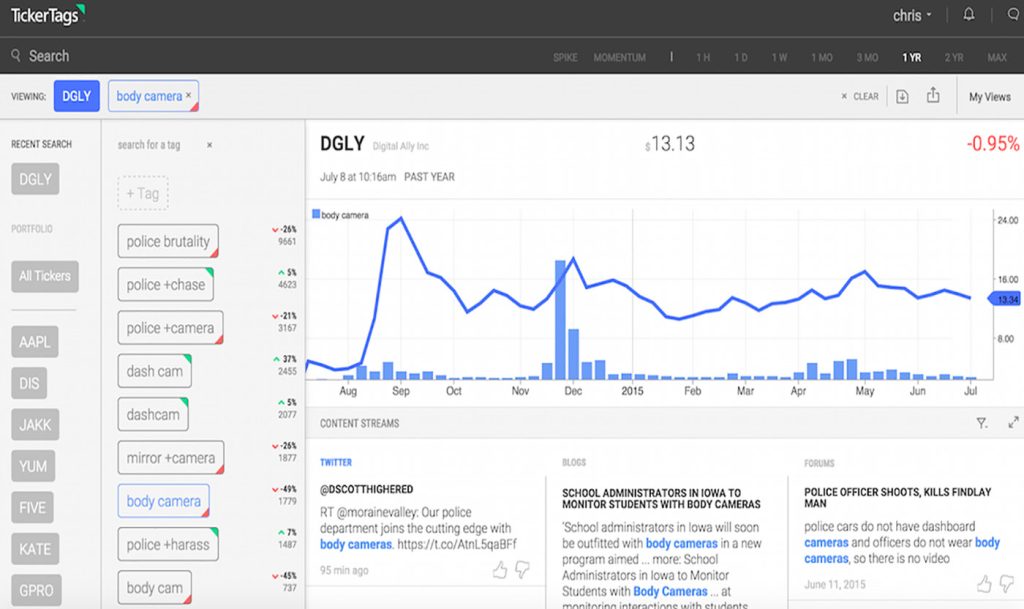Click the FORUMS stream heading
Screen dimensions: 1024x609
click(819, 463)
